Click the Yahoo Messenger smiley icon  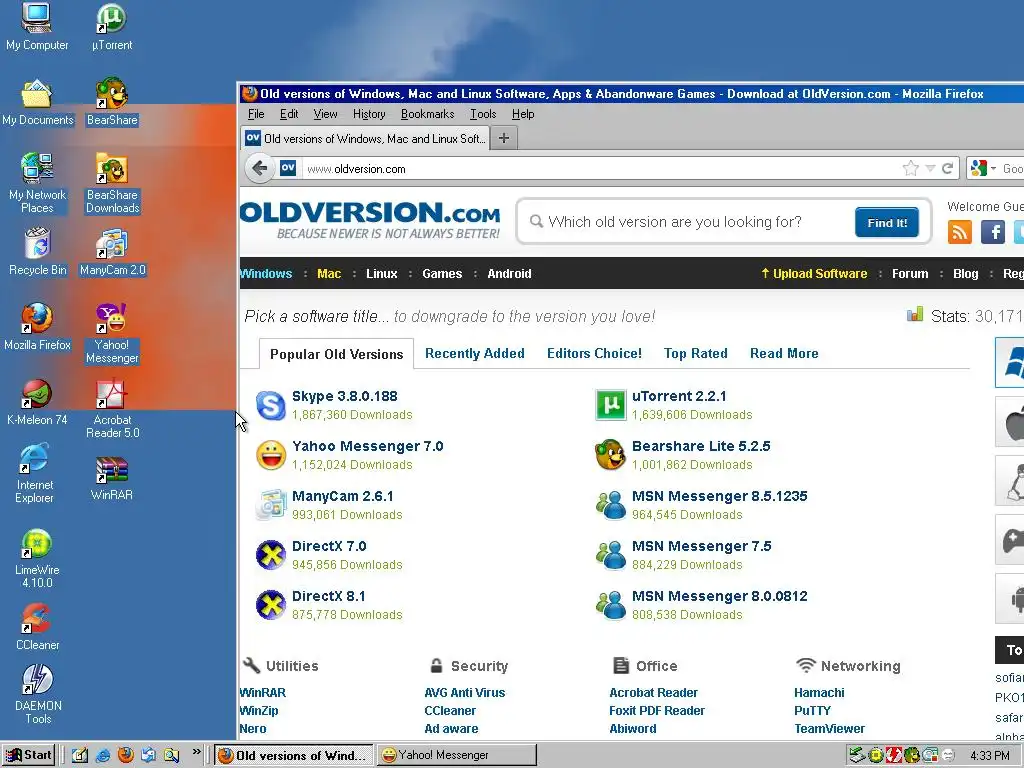[x=270, y=455]
